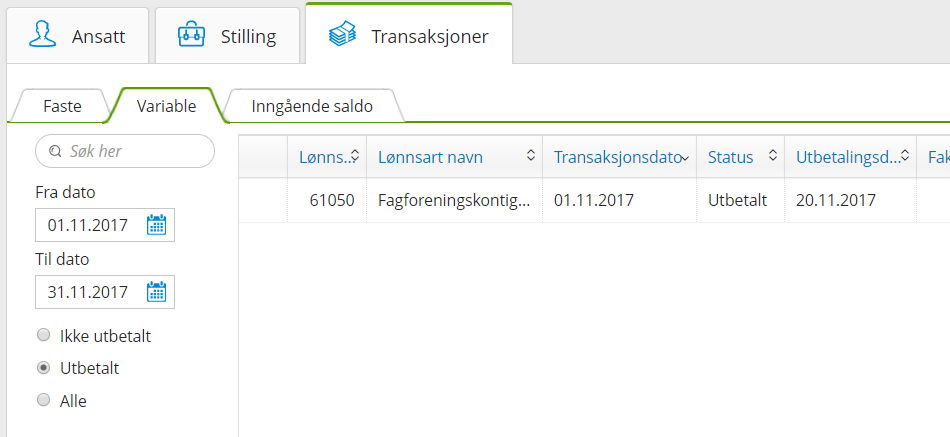Image resolution: width=950 pixels, height=437 pixels.
Task: Click the Ansatt person icon
Action: (42, 35)
